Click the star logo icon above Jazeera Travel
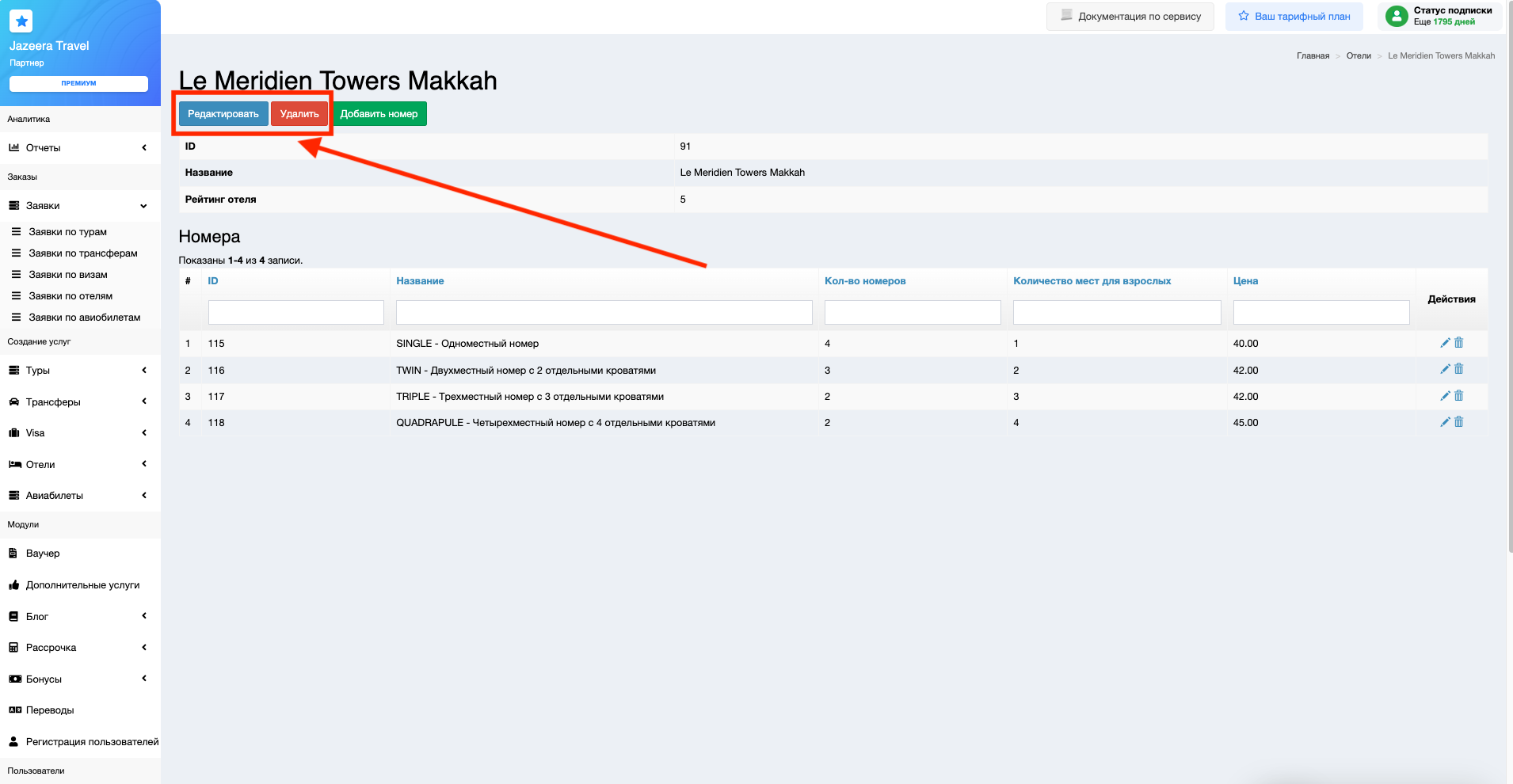This screenshot has width=1513, height=784. 21,21
